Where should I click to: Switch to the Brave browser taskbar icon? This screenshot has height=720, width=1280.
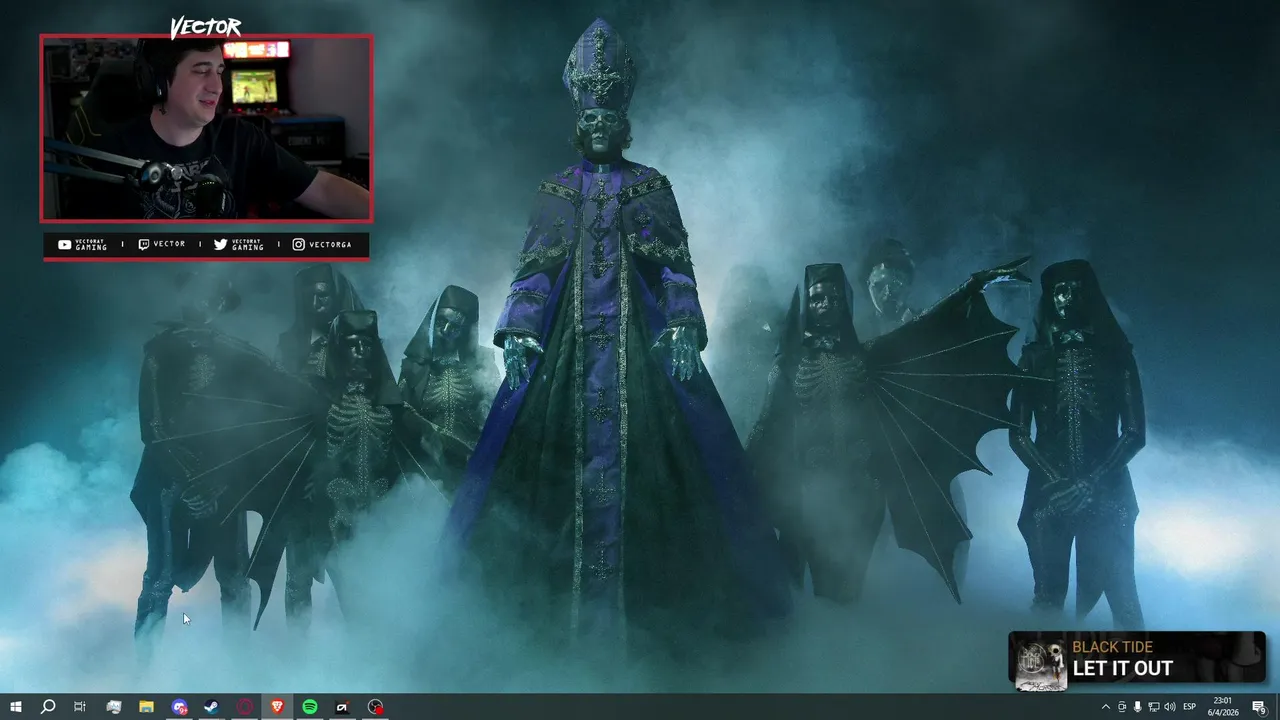pos(277,707)
